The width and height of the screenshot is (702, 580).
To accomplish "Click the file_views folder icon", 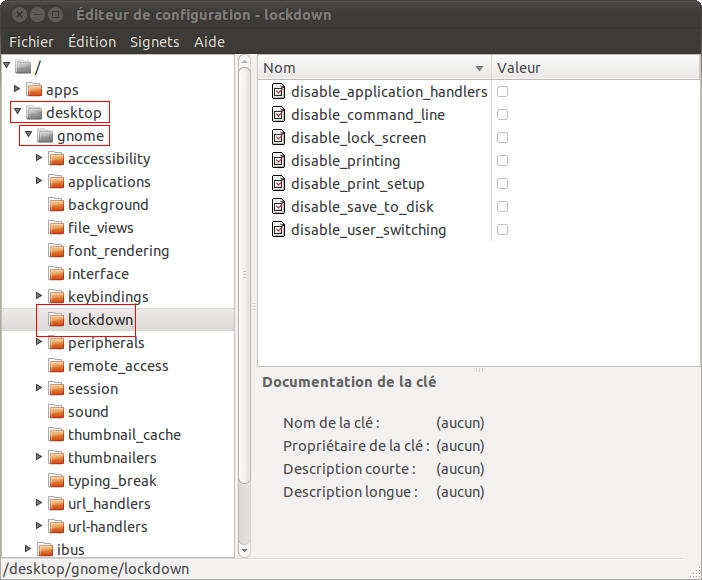I will (56, 228).
